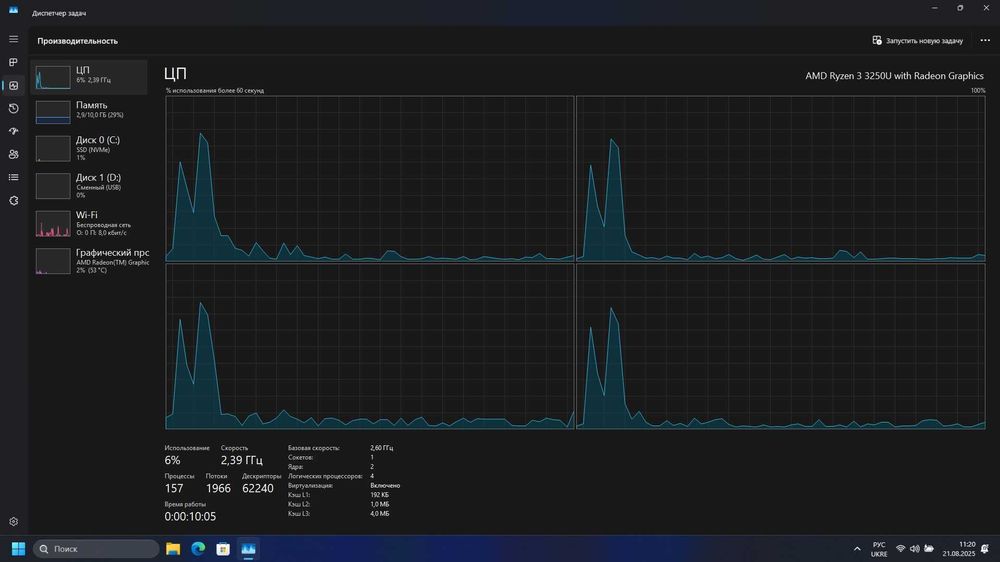
Task: Open the three-dots more options menu
Action: [985, 40]
